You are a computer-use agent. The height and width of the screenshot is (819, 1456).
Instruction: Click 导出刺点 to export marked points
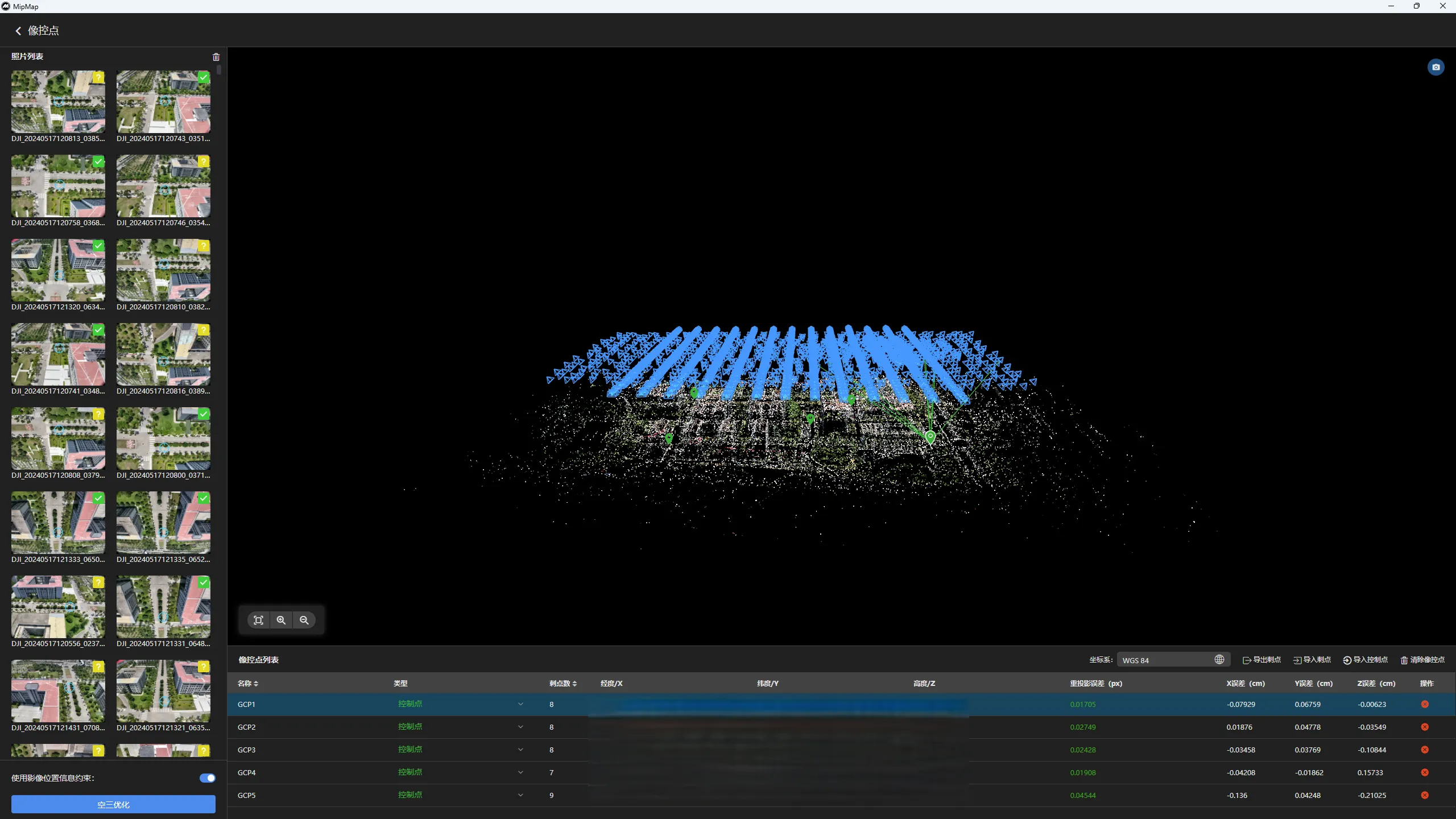click(x=1261, y=660)
